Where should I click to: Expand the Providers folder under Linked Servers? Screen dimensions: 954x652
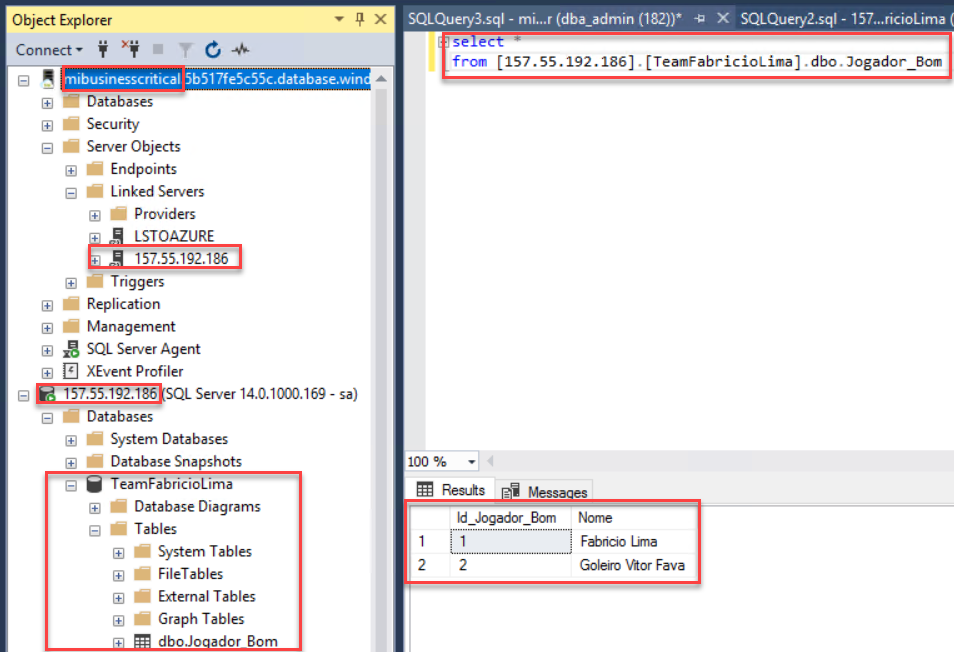pyautogui.click(x=95, y=214)
